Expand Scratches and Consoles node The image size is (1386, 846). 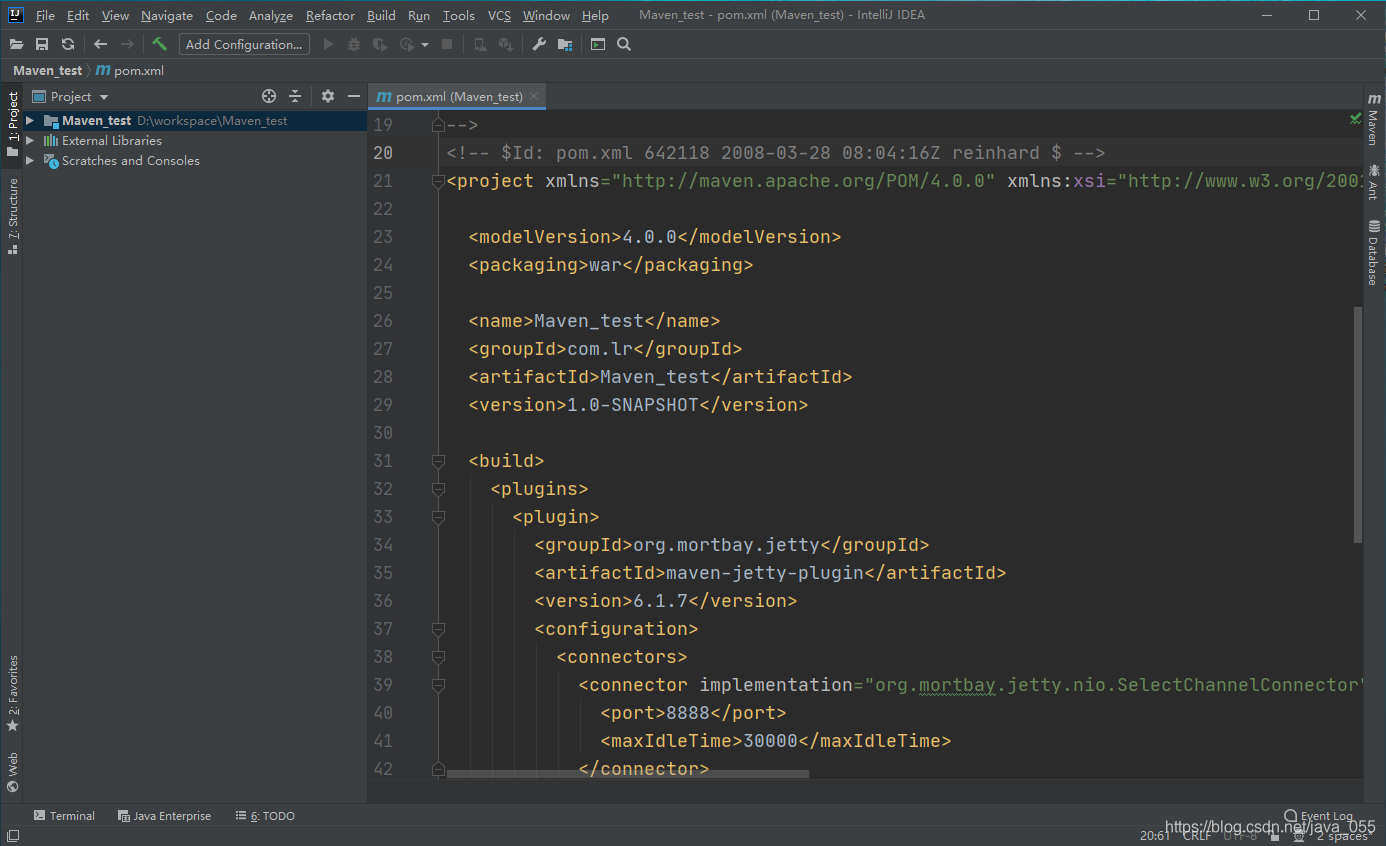30,160
